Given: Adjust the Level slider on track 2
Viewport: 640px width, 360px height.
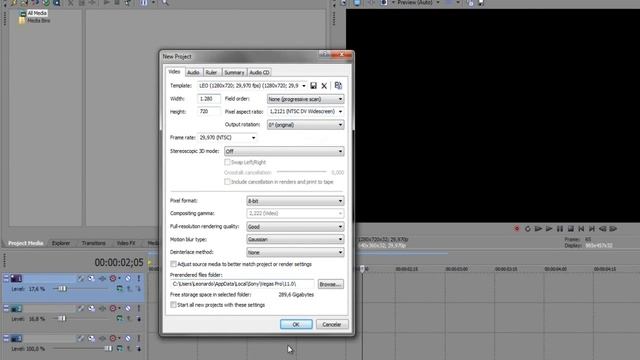Looking at the screenshot, I should pyautogui.click(x=62, y=318).
